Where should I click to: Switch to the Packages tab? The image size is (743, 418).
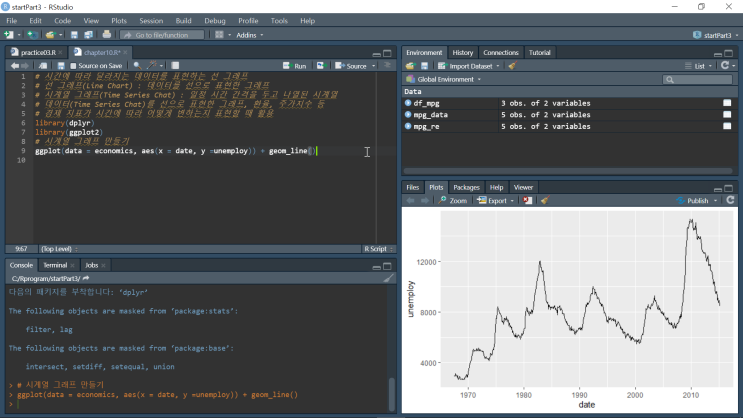pyautogui.click(x=466, y=187)
